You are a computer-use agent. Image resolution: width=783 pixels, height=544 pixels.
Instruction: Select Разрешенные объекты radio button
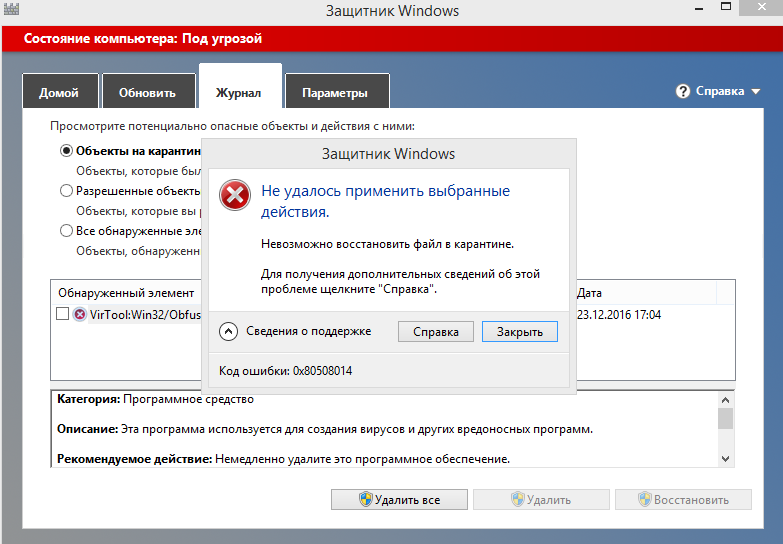pyautogui.click(x=66, y=191)
